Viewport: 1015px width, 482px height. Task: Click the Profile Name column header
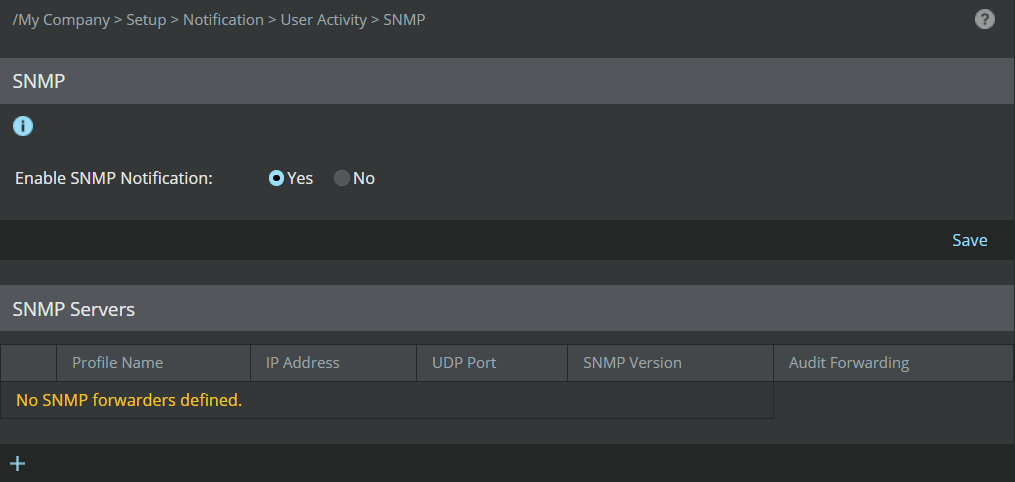tap(153, 363)
